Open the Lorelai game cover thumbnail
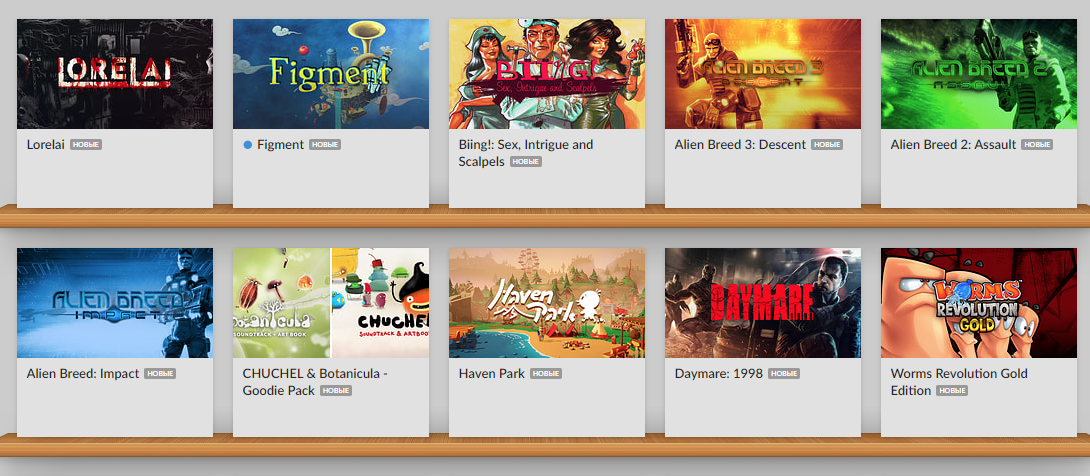The height and width of the screenshot is (476, 1090). click(x=115, y=74)
